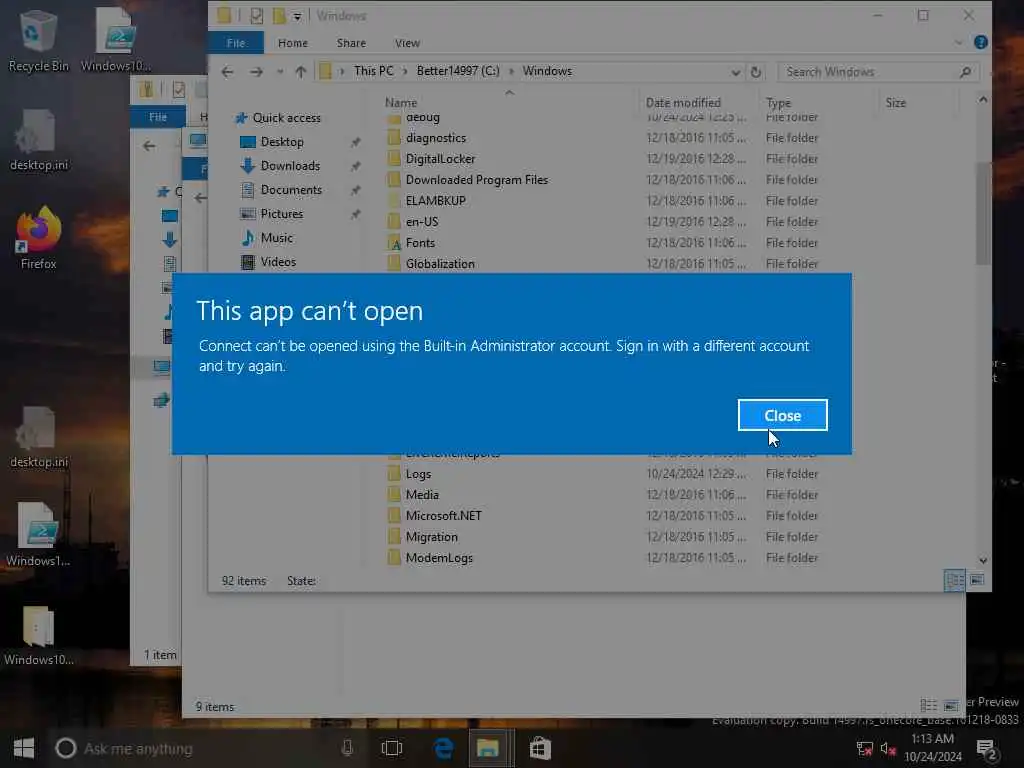Click the Properties quick access toolbar icon

[x=257, y=16]
